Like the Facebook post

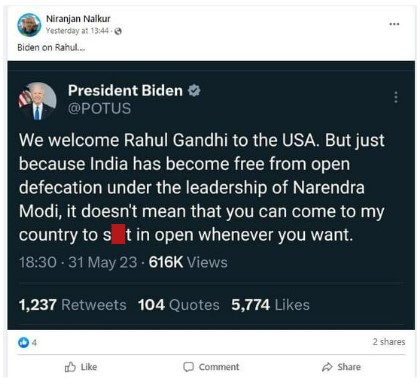pos(81,367)
